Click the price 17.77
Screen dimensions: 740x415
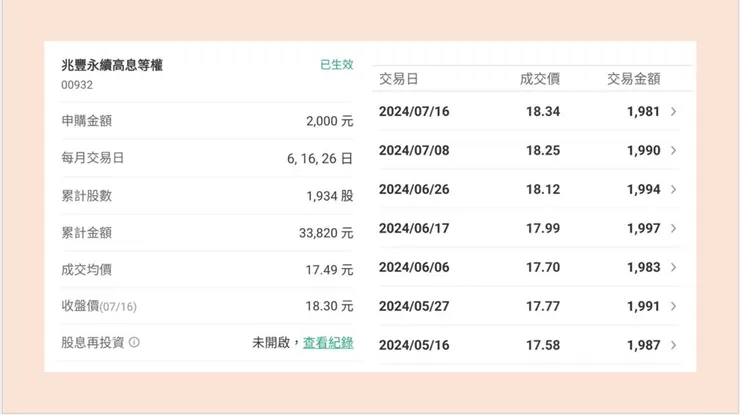543,306
